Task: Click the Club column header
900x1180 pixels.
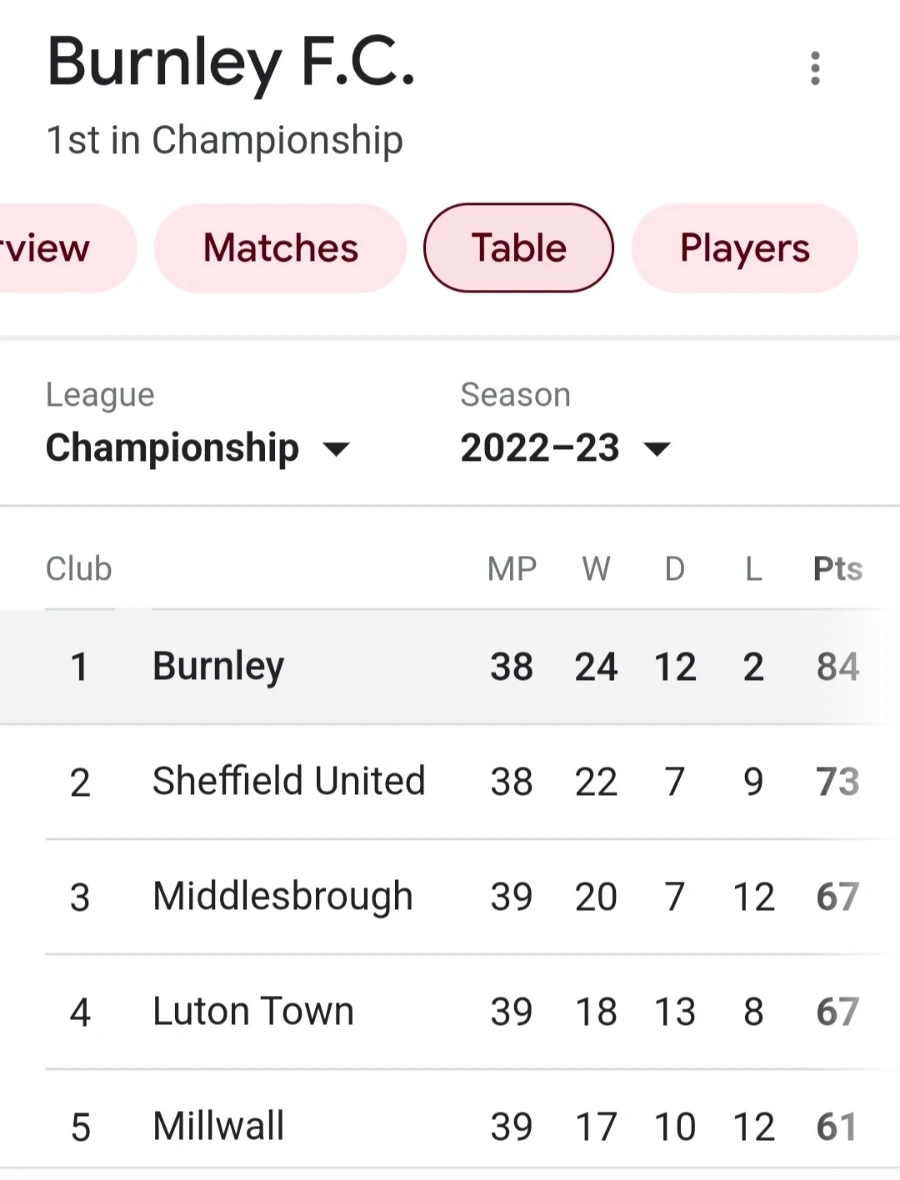Action: (x=78, y=569)
